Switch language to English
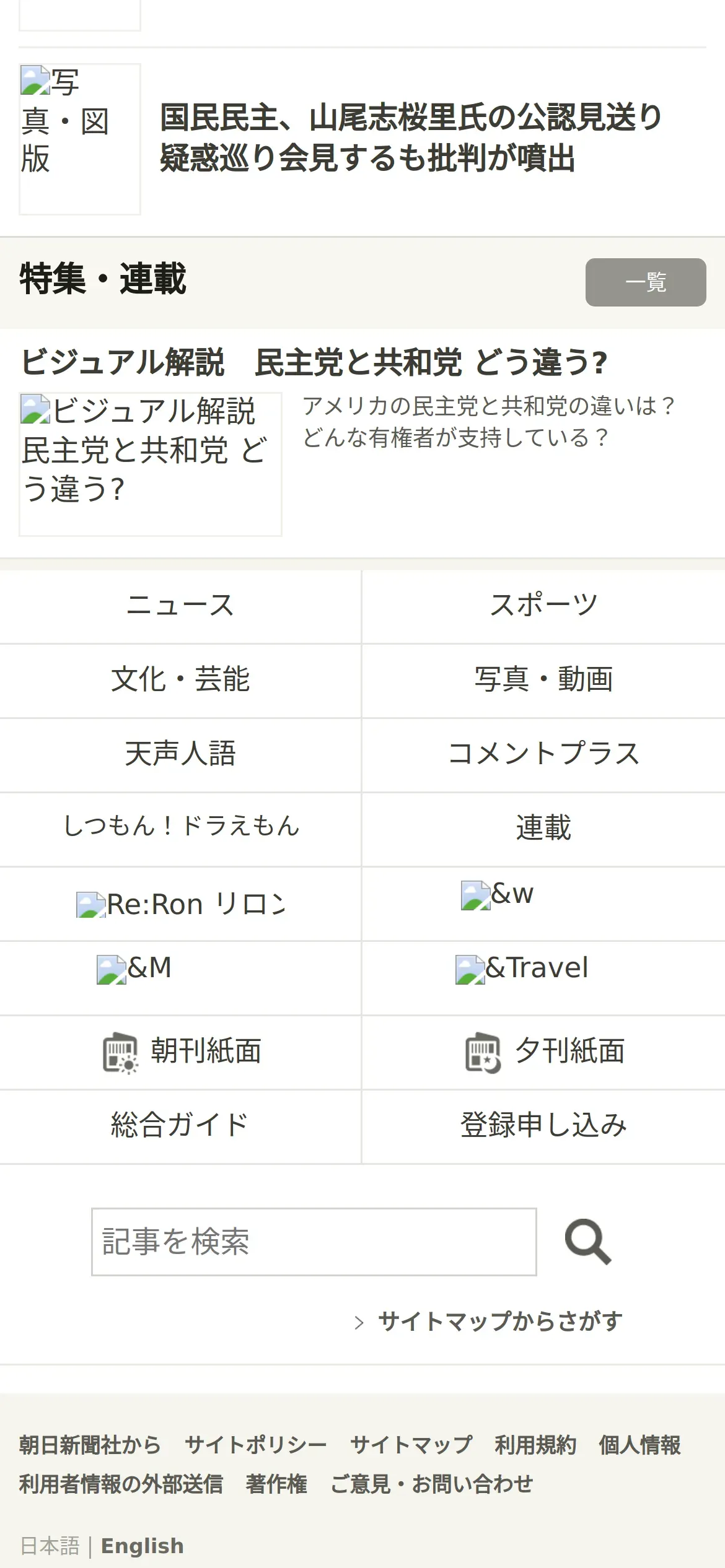Screen dimensions: 725x1568 tap(142, 1546)
